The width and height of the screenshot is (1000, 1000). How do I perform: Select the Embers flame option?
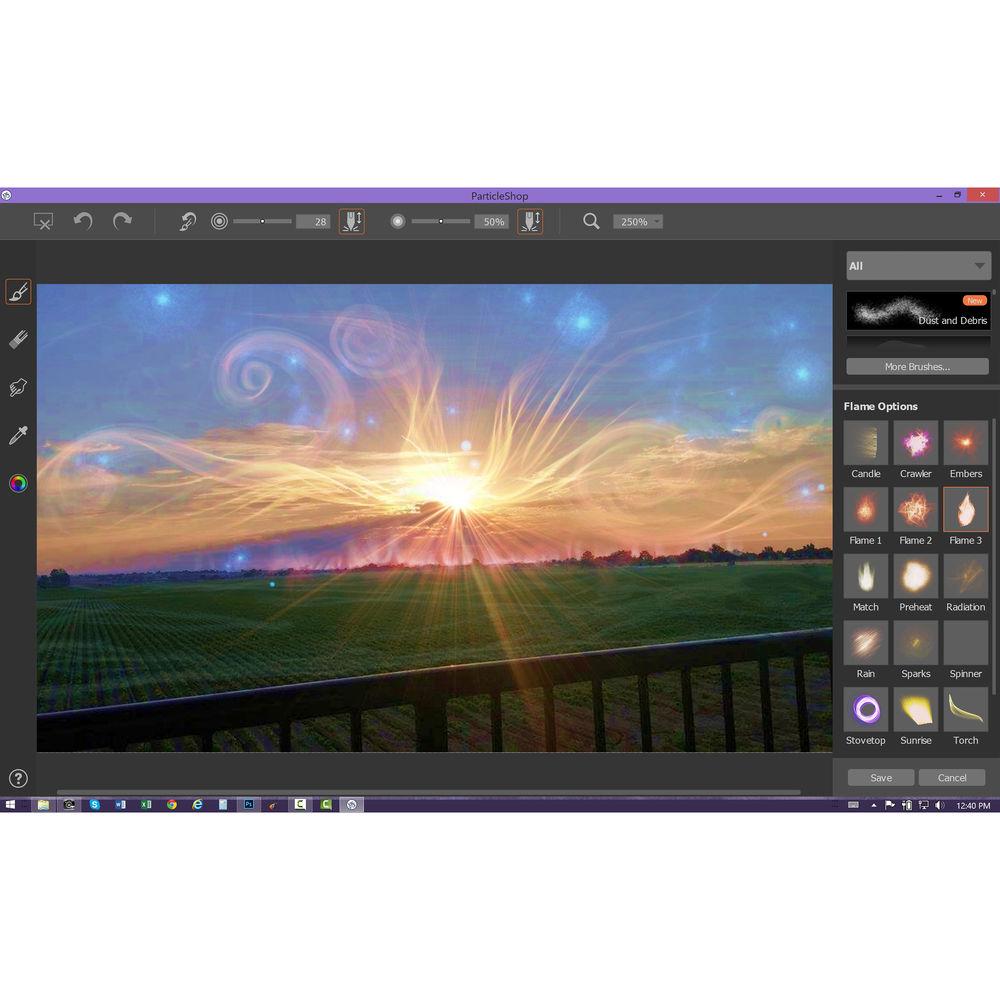[965, 444]
